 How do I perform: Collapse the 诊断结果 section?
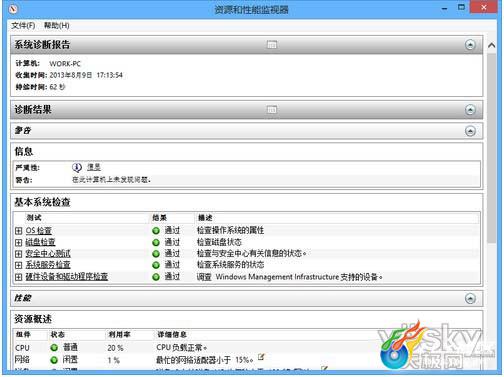pyautogui.click(x=470, y=110)
